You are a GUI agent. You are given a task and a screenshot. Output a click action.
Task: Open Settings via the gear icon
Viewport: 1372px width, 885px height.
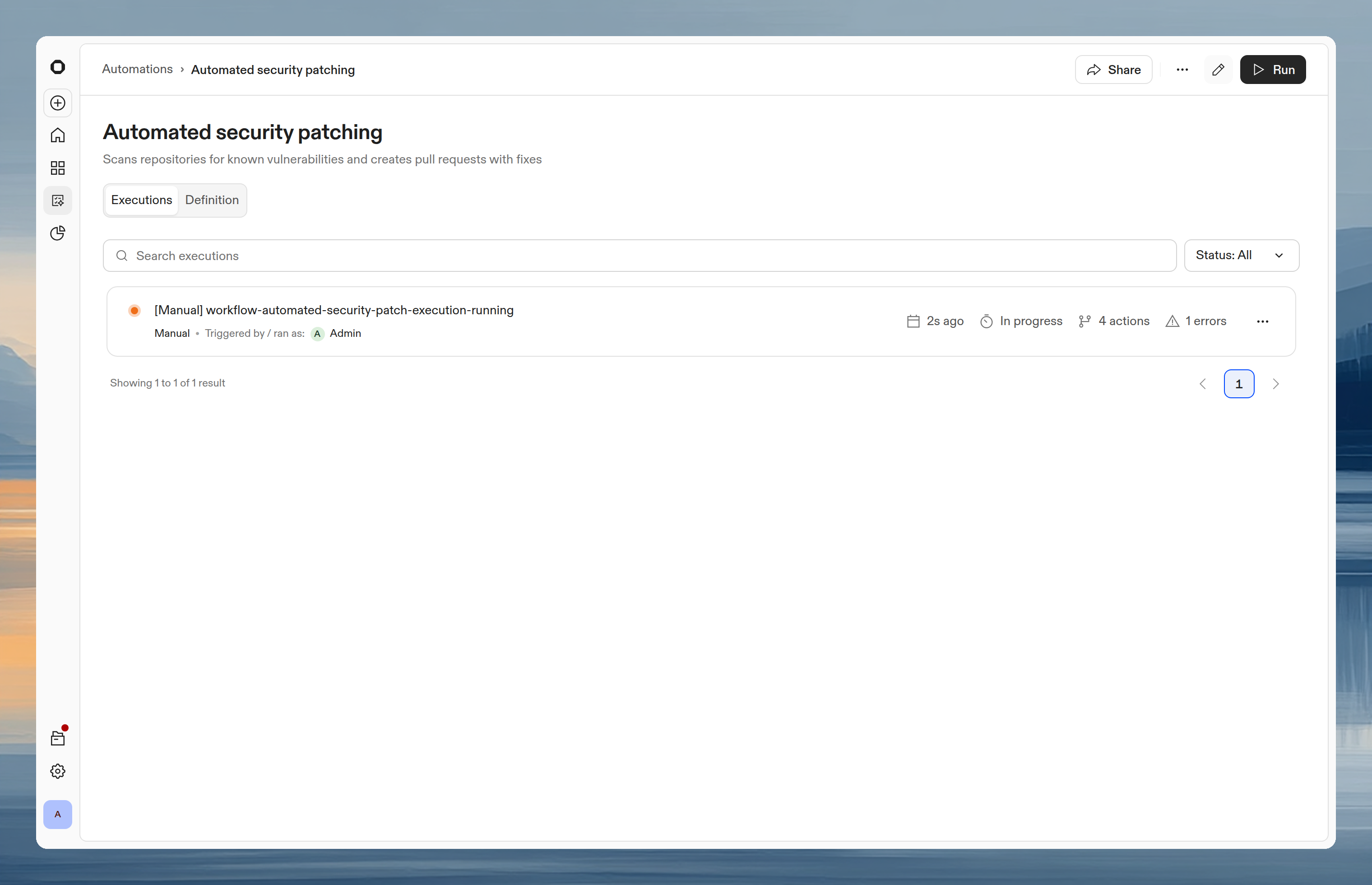tap(57, 771)
